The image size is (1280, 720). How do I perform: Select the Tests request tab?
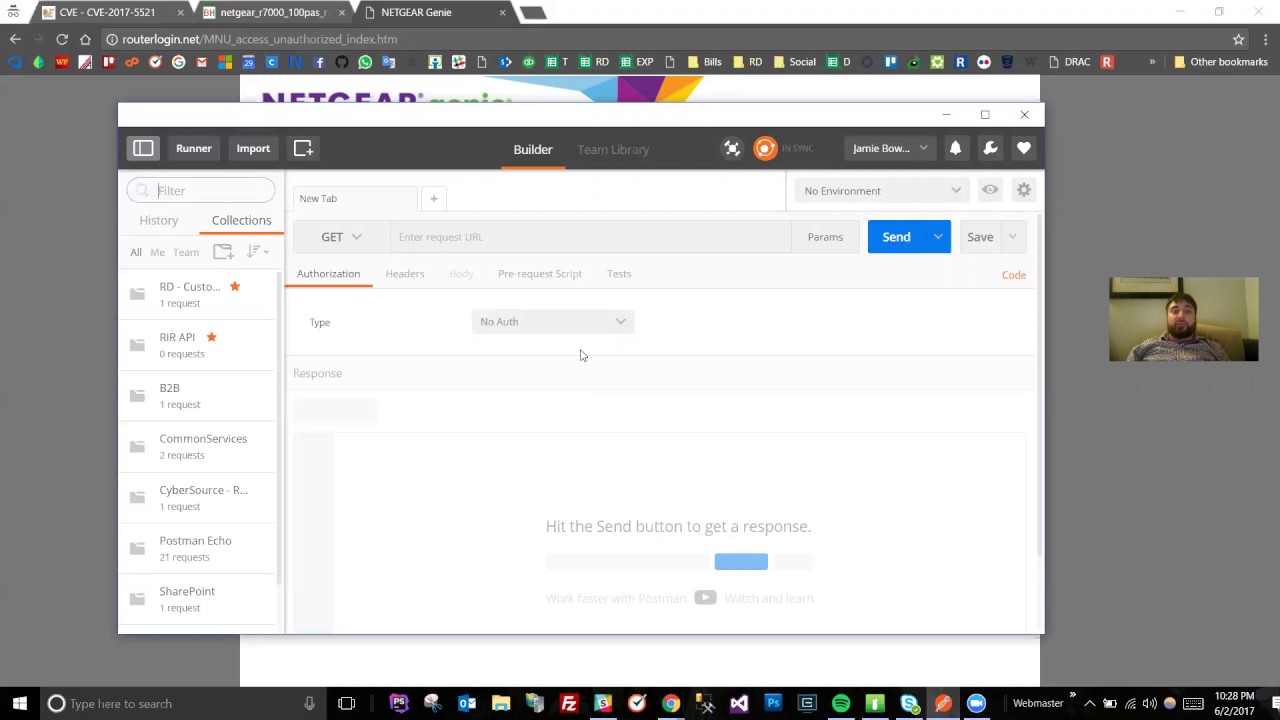[619, 274]
